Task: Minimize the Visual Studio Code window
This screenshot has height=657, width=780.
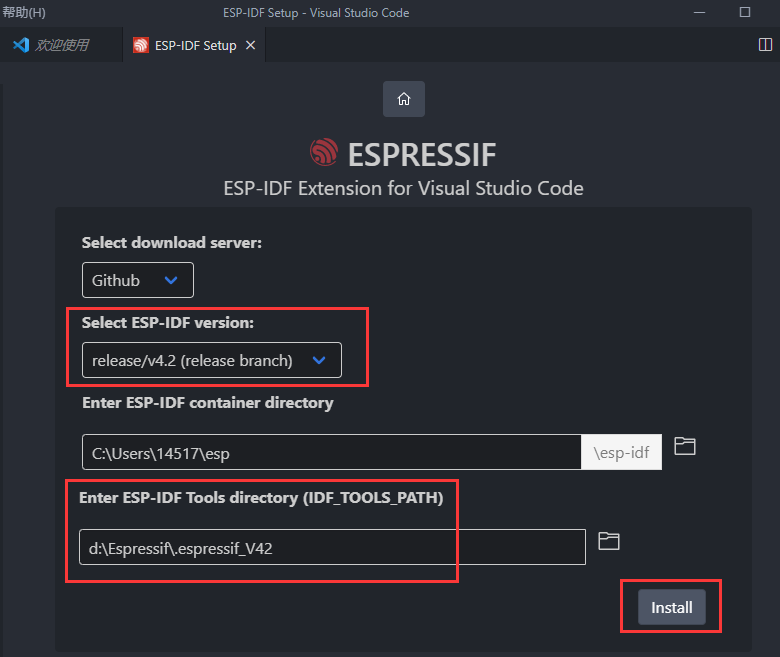Action: (x=699, y=12)
